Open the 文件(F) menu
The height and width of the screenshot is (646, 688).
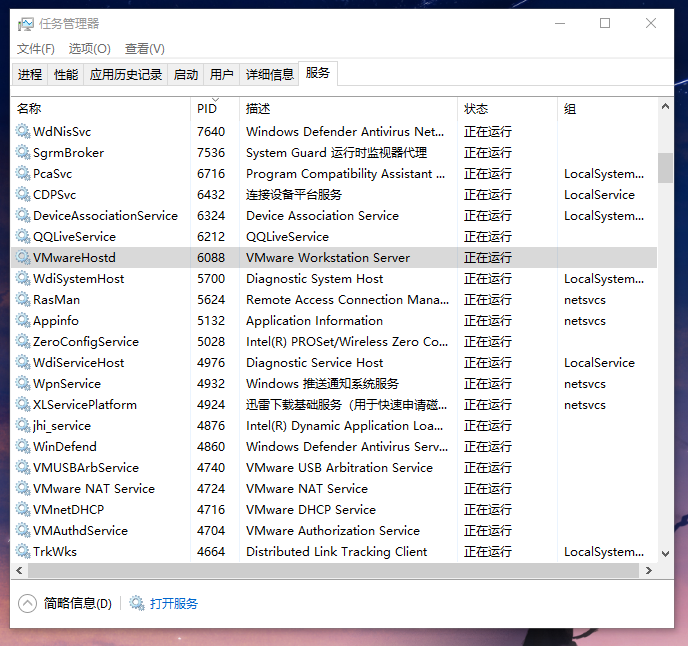(x=36, y=49)
